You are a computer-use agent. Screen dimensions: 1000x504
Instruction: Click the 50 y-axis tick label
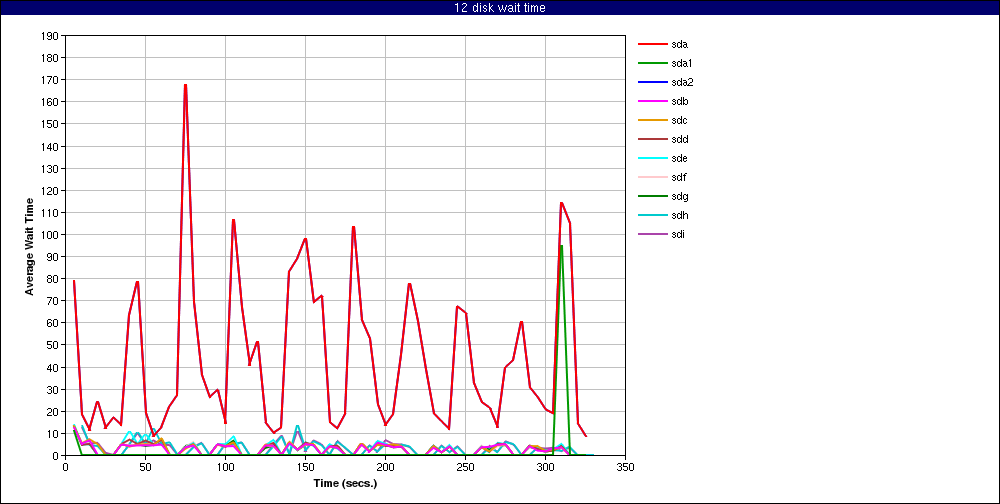pos(53,345)
